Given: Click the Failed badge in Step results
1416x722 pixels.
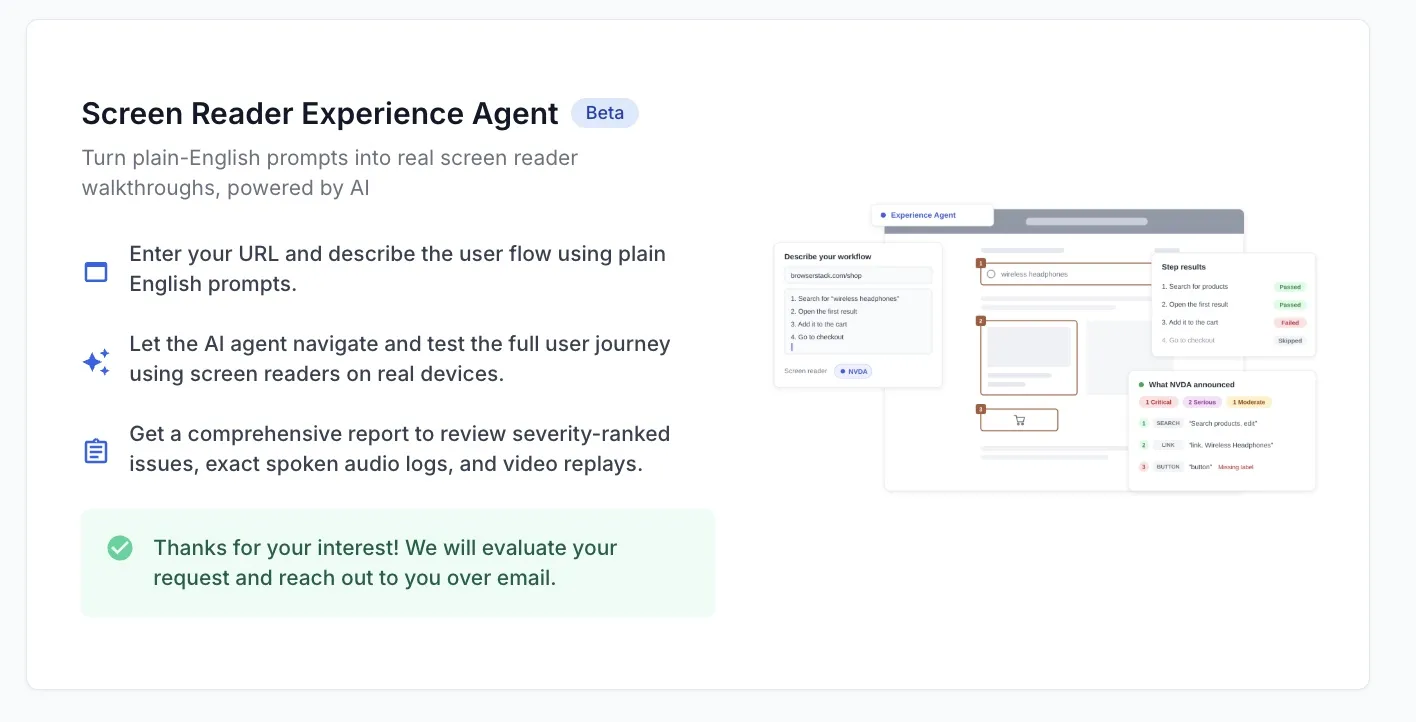Looking at the screenshot, I should 1290,323.
